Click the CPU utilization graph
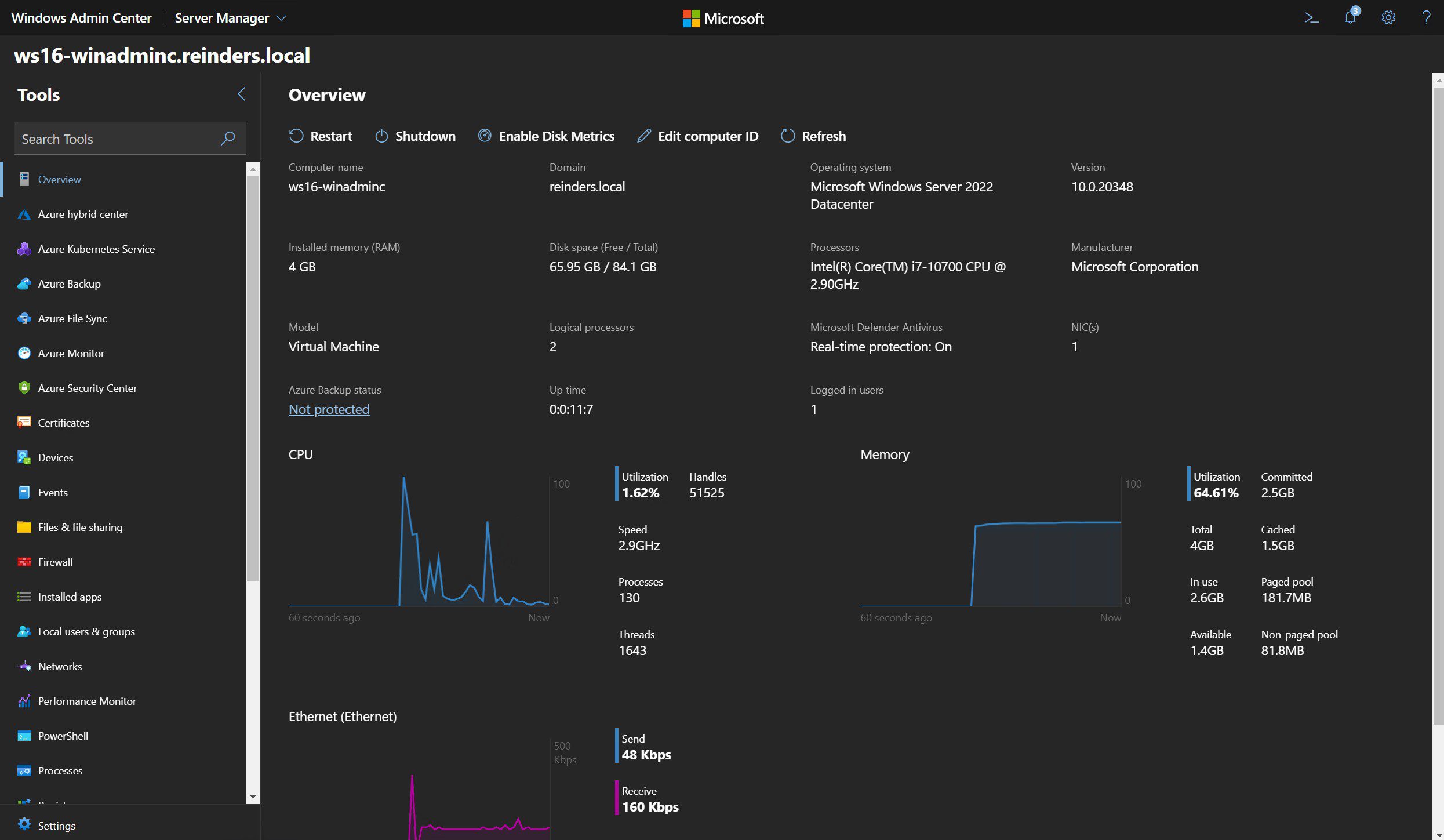 pyautogui.click(x=419, y=541)
